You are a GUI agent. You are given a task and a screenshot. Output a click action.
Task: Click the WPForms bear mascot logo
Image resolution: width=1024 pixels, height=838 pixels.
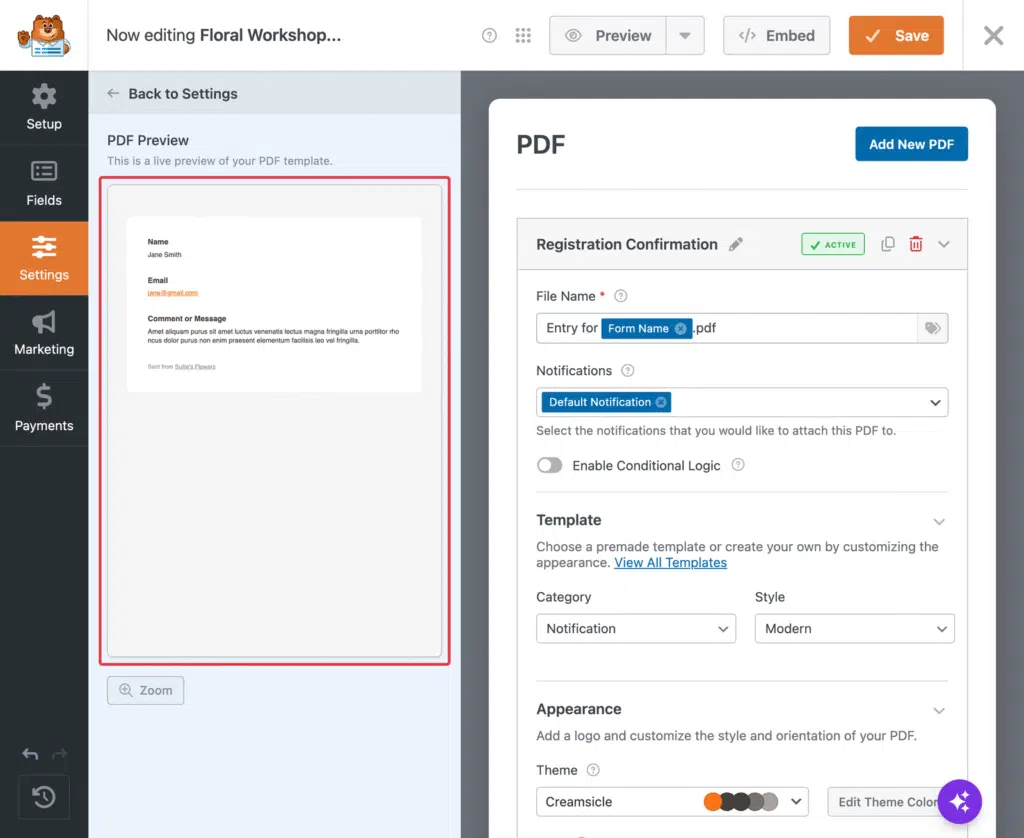[x=44, y=35]
